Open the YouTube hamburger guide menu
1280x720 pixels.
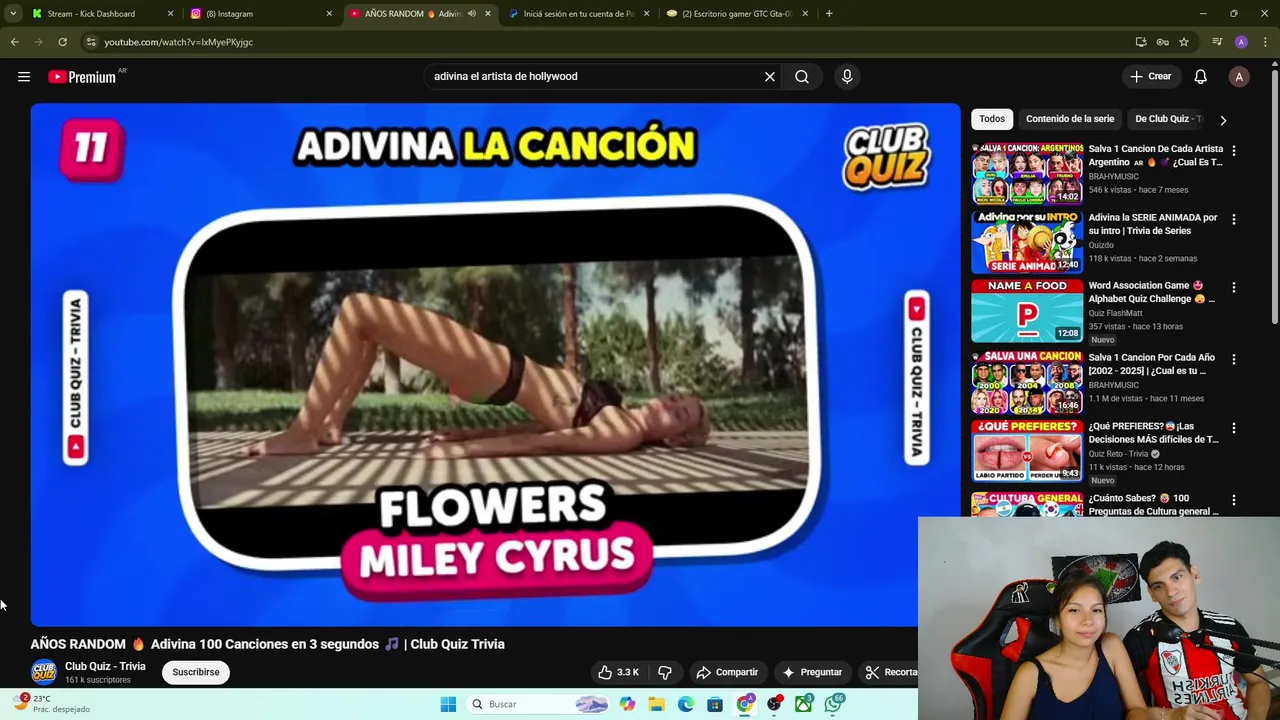(24, 76)
